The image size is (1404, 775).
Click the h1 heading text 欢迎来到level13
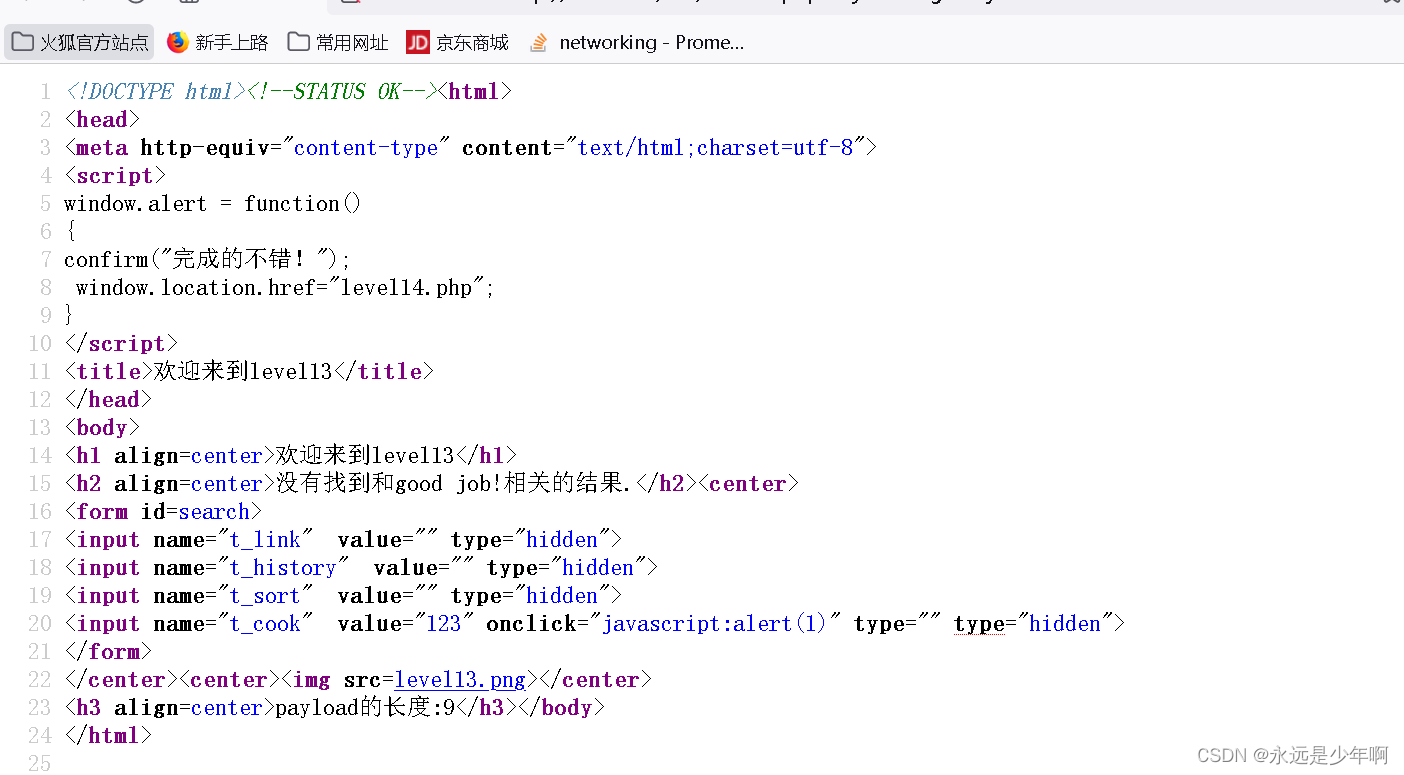(365, 456)
